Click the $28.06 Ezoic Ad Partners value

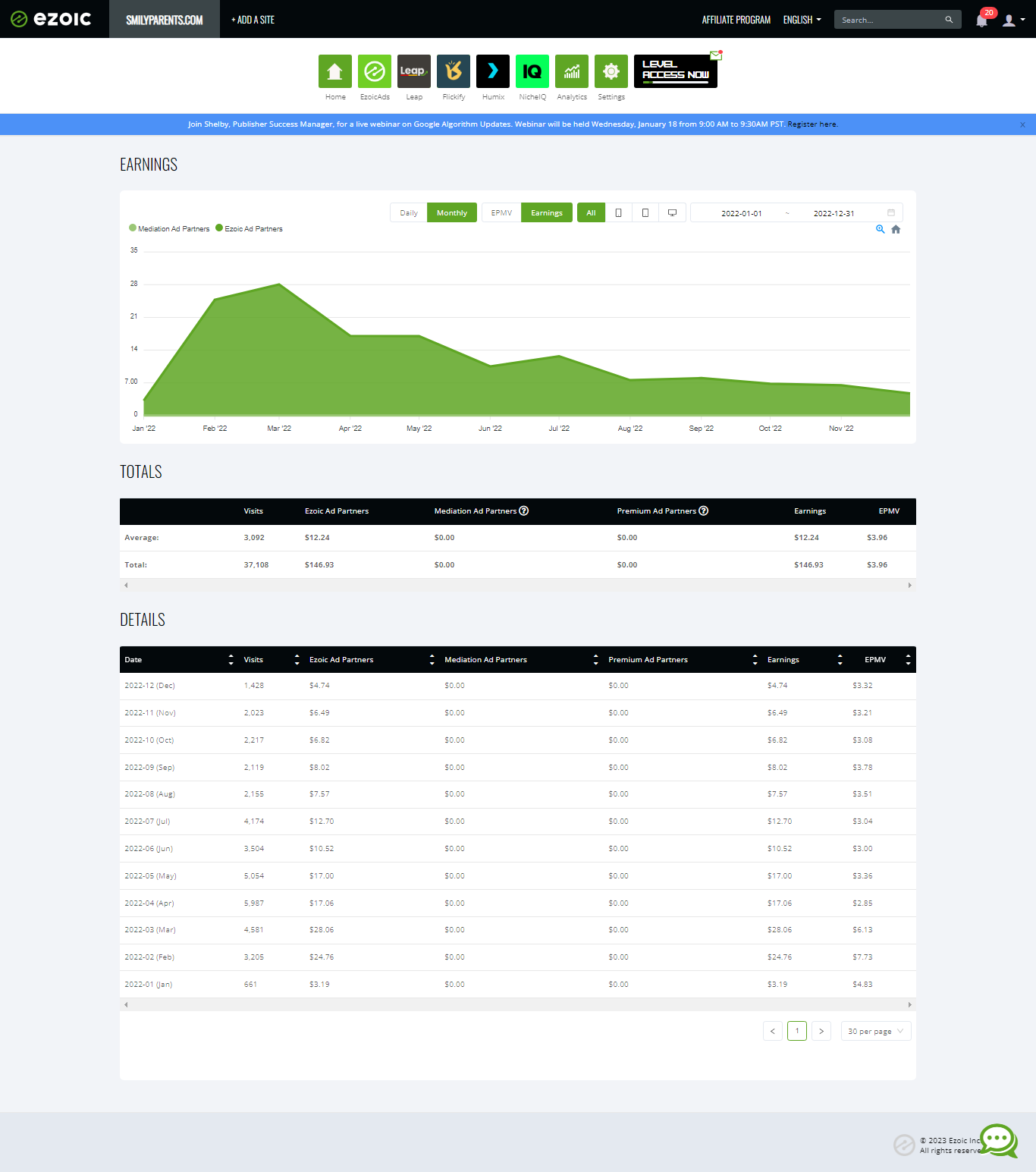[x=322, y=930]
